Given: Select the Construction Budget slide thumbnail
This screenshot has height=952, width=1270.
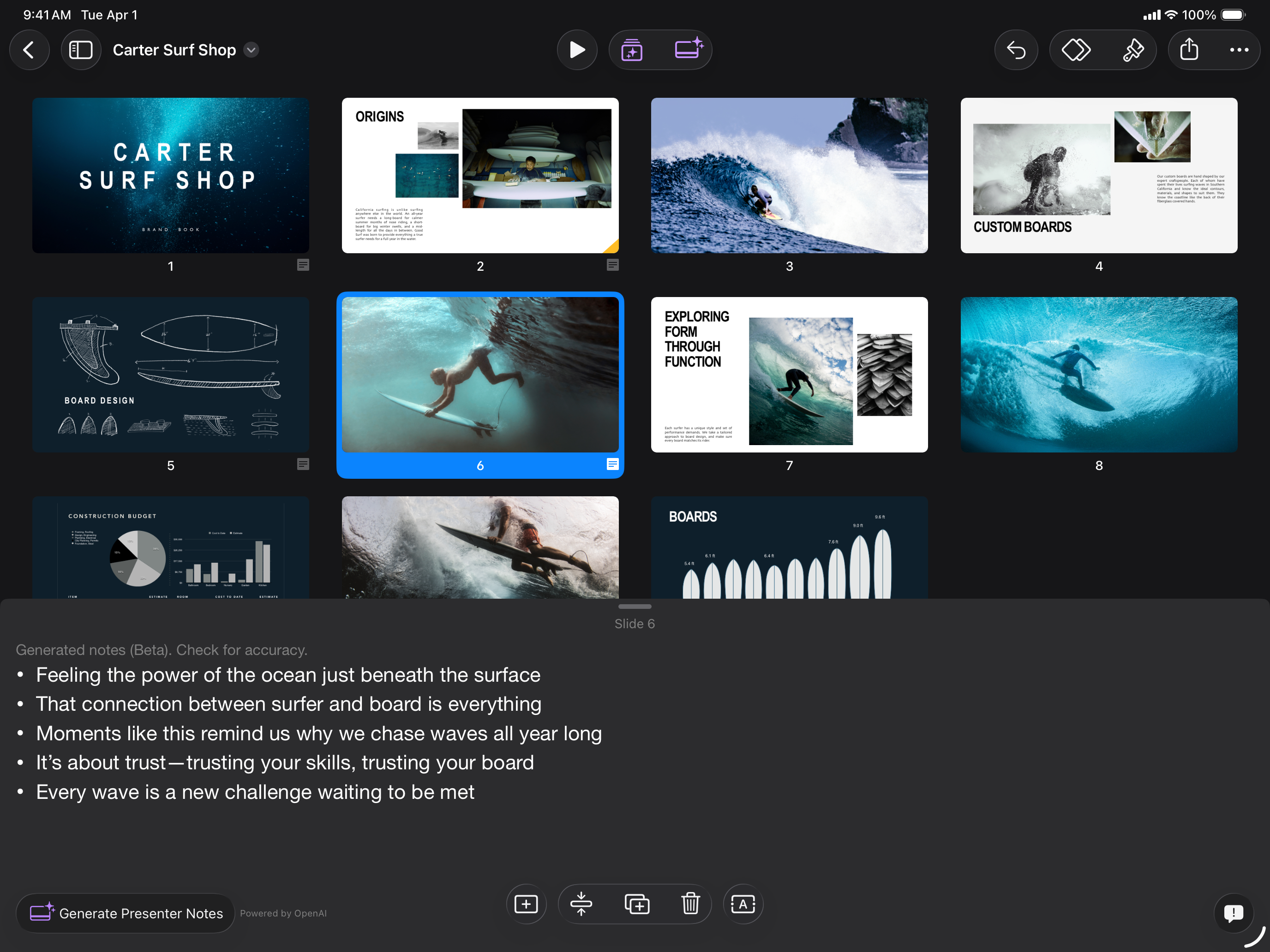Looking at the screenshot, I should (x=171, y=547).
